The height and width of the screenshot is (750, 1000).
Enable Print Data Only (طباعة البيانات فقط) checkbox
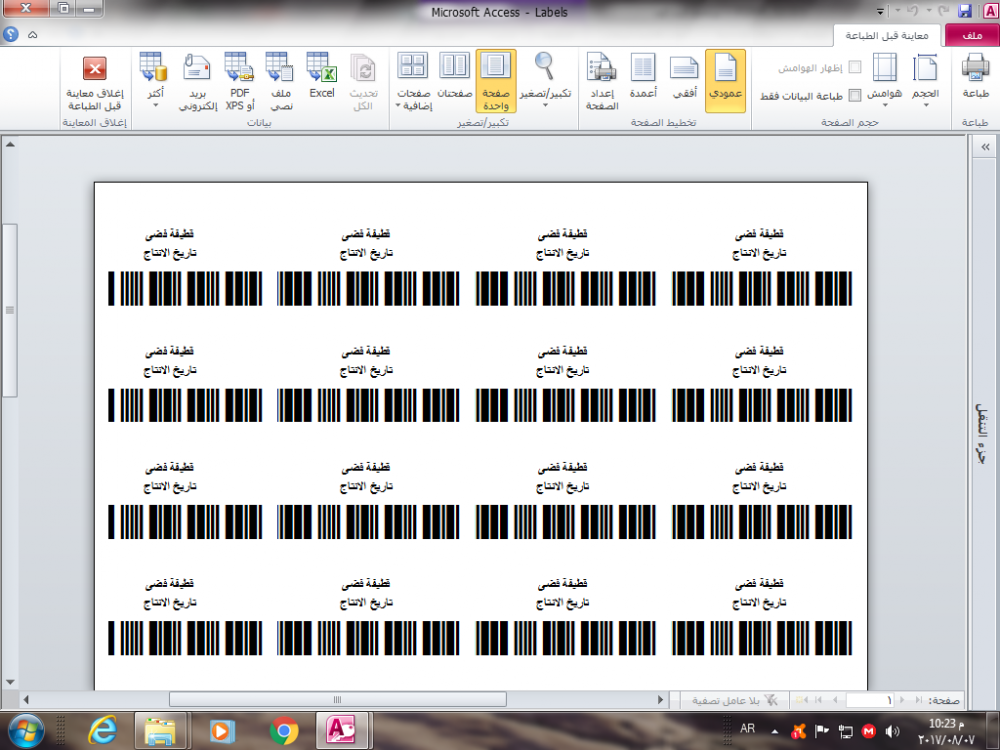point(855,96)
